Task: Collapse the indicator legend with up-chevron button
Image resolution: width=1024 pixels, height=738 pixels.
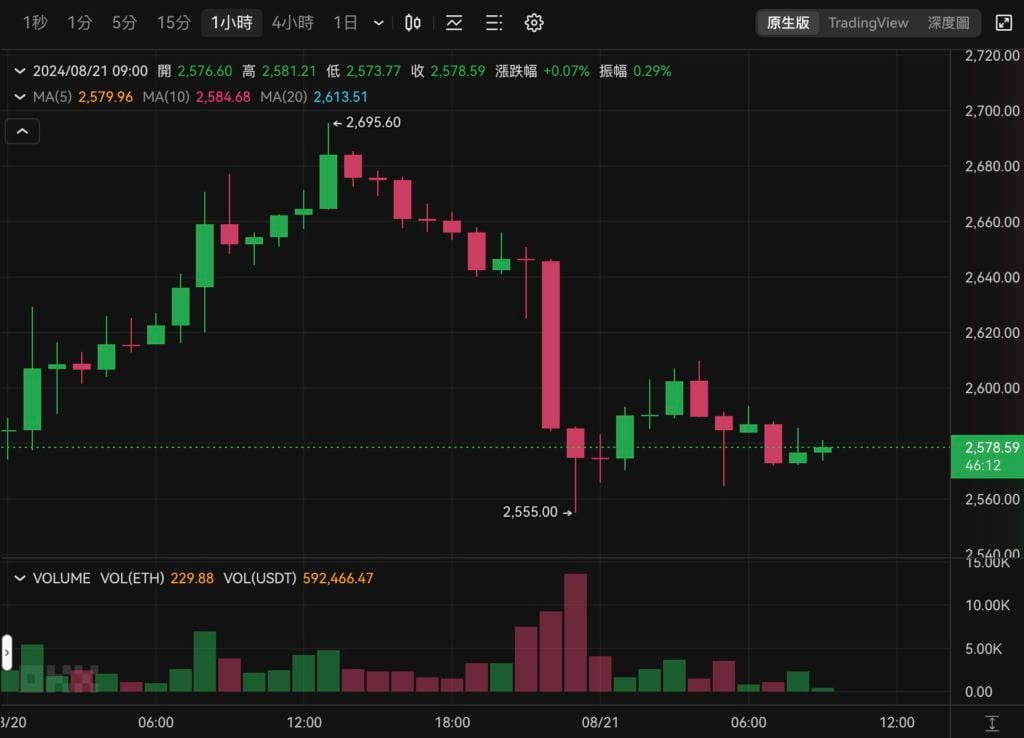Action: pos(23,131)
